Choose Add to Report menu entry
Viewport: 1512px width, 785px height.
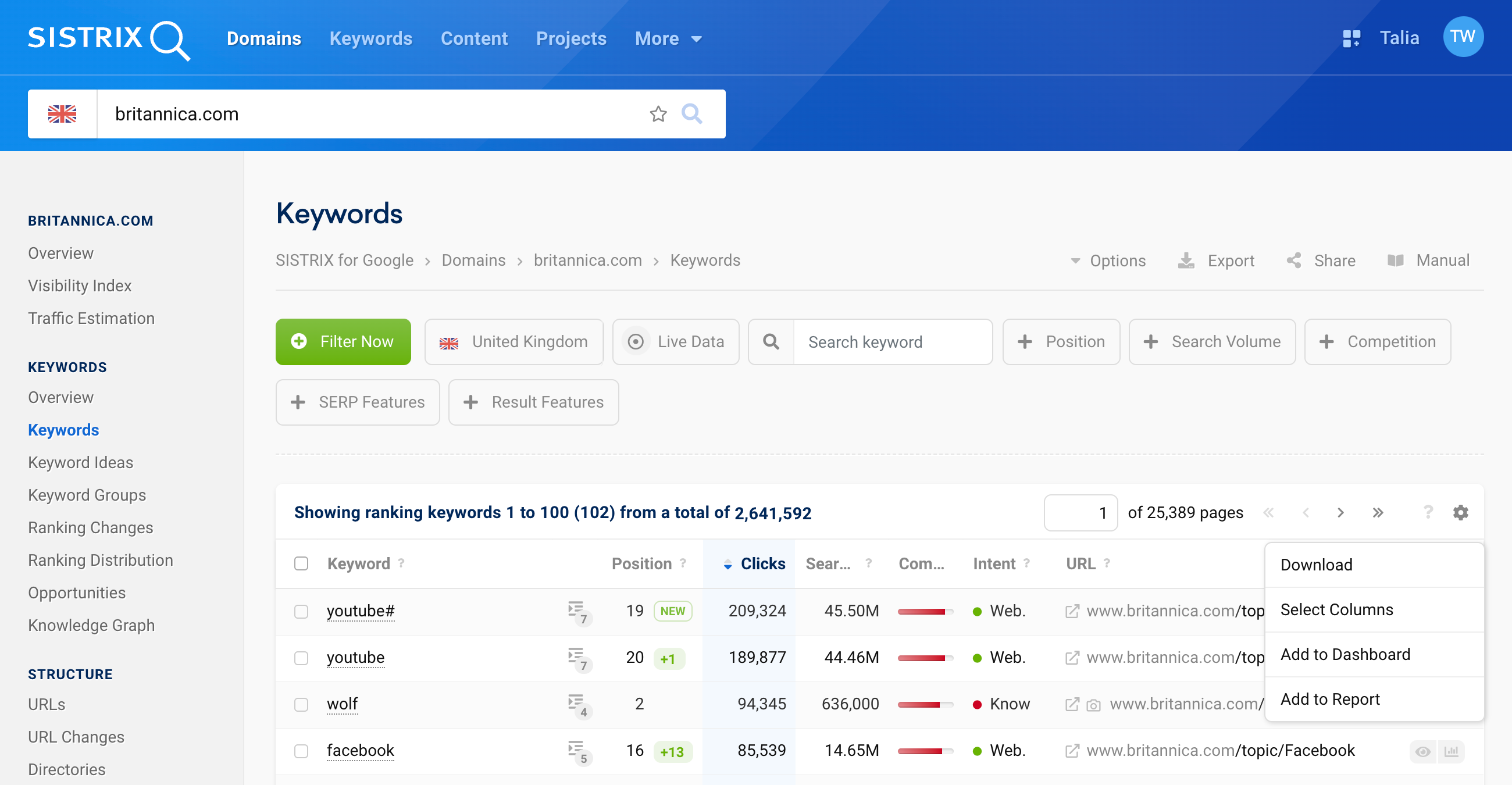(1375, 700)
